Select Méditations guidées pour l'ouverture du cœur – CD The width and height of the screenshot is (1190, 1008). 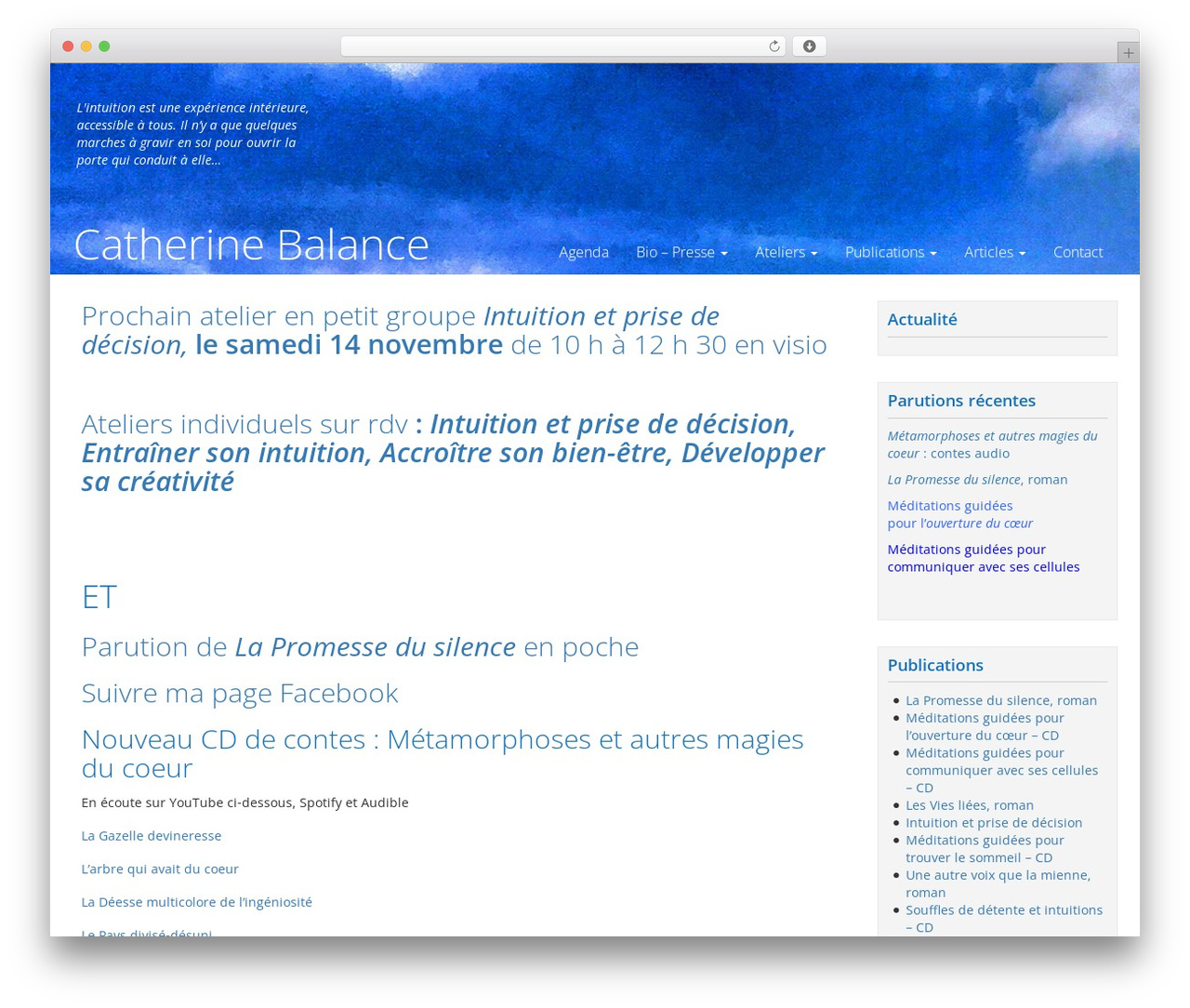tap(985, 726)
